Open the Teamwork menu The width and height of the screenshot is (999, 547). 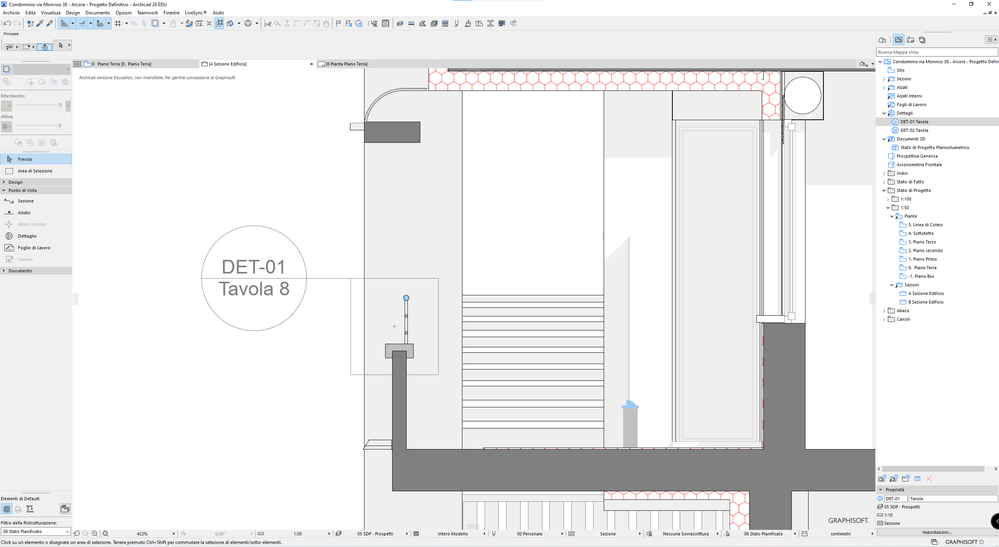(147, 13)
